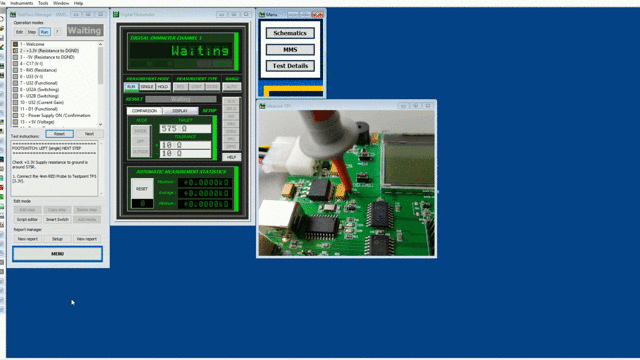Open Test Details
The height and width of the screenshot is (360, 640).
[290, 66]
